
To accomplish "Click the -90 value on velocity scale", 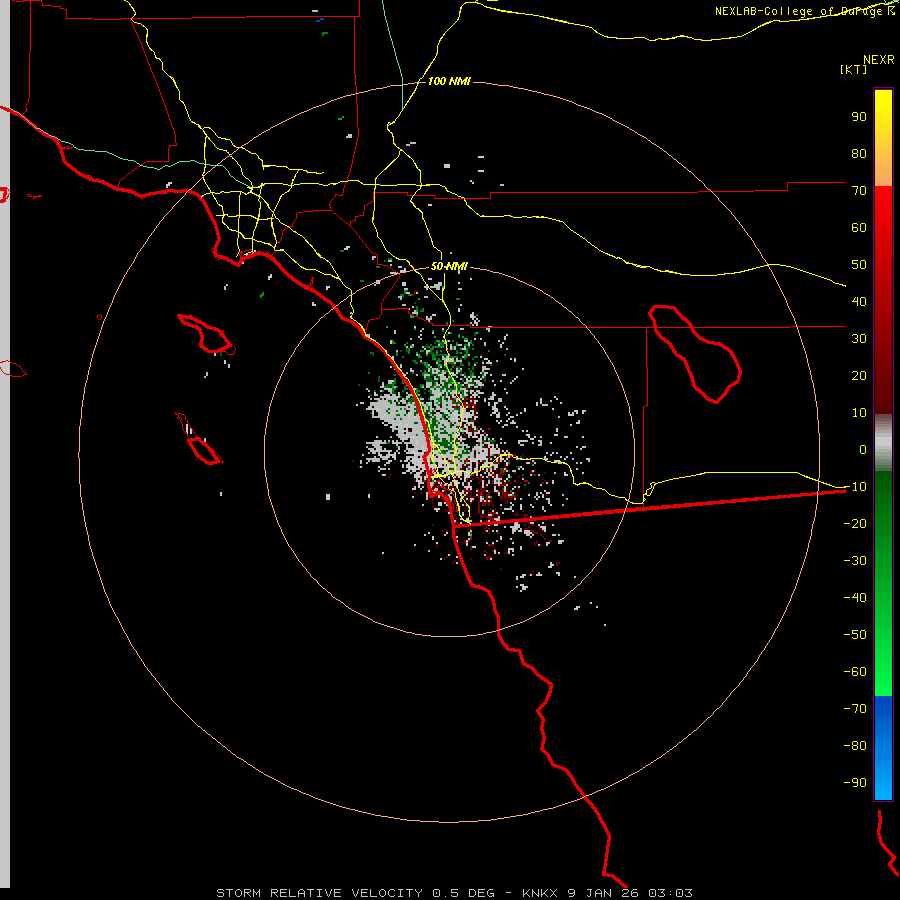I will click(855, 783).
